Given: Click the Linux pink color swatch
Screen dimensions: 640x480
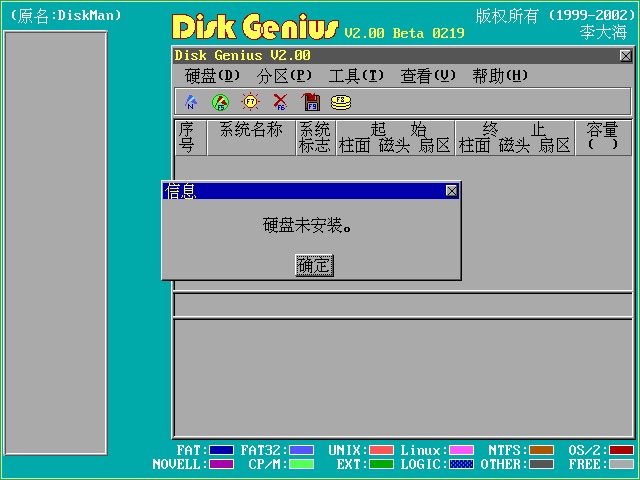Looking at the screenshot, I should 461,451.
